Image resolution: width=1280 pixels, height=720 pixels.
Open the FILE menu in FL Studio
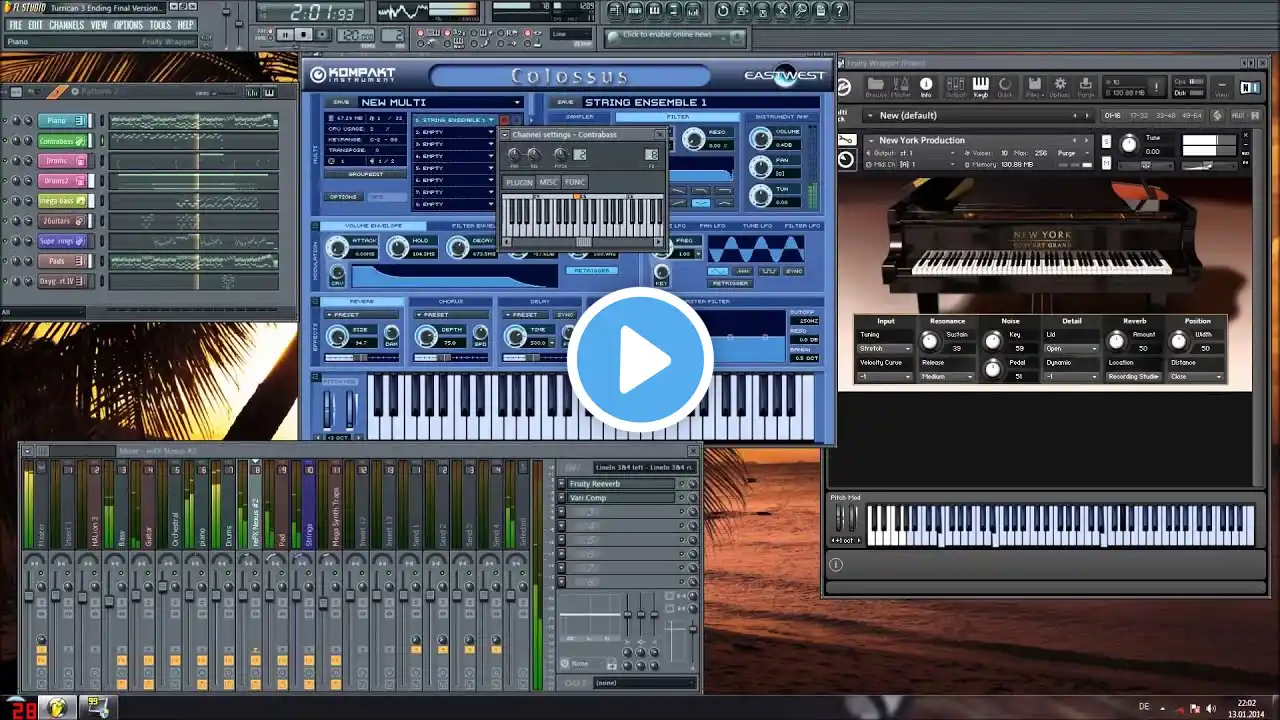click(x=15, y=25)
